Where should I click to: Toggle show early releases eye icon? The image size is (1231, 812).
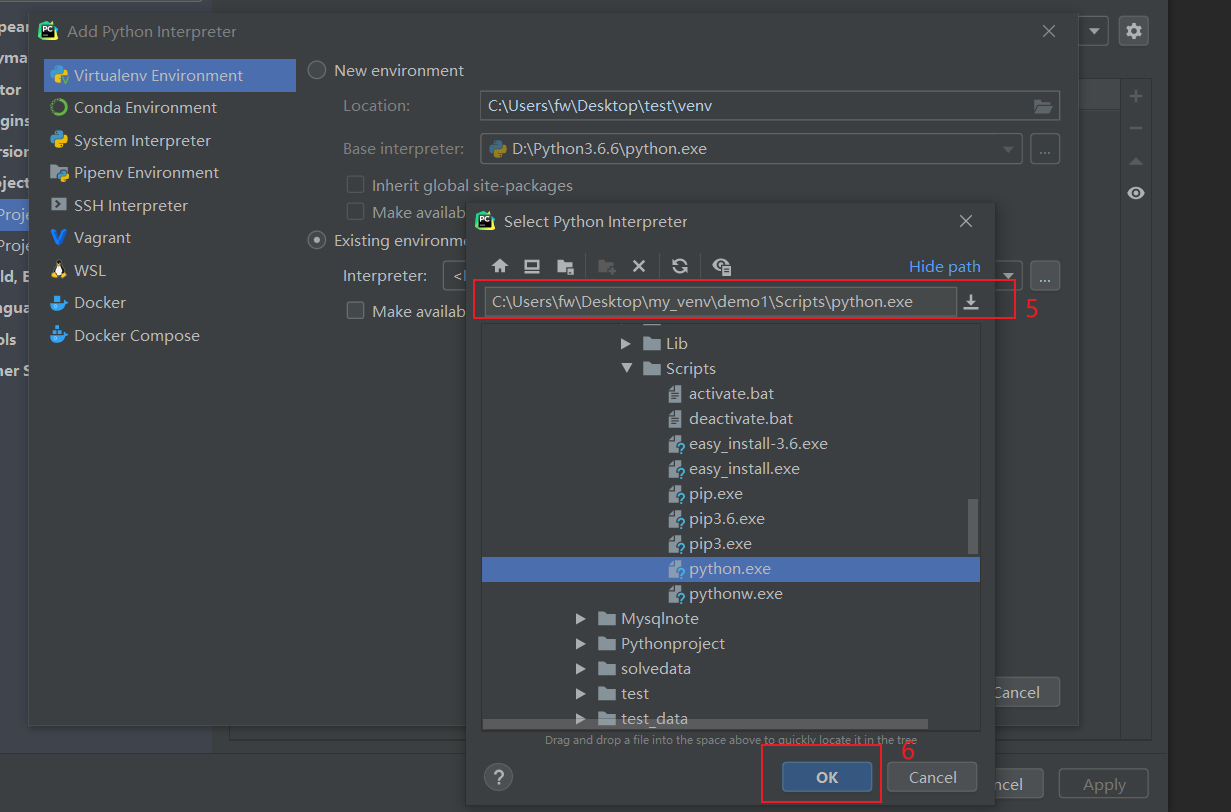(1135, 193)
